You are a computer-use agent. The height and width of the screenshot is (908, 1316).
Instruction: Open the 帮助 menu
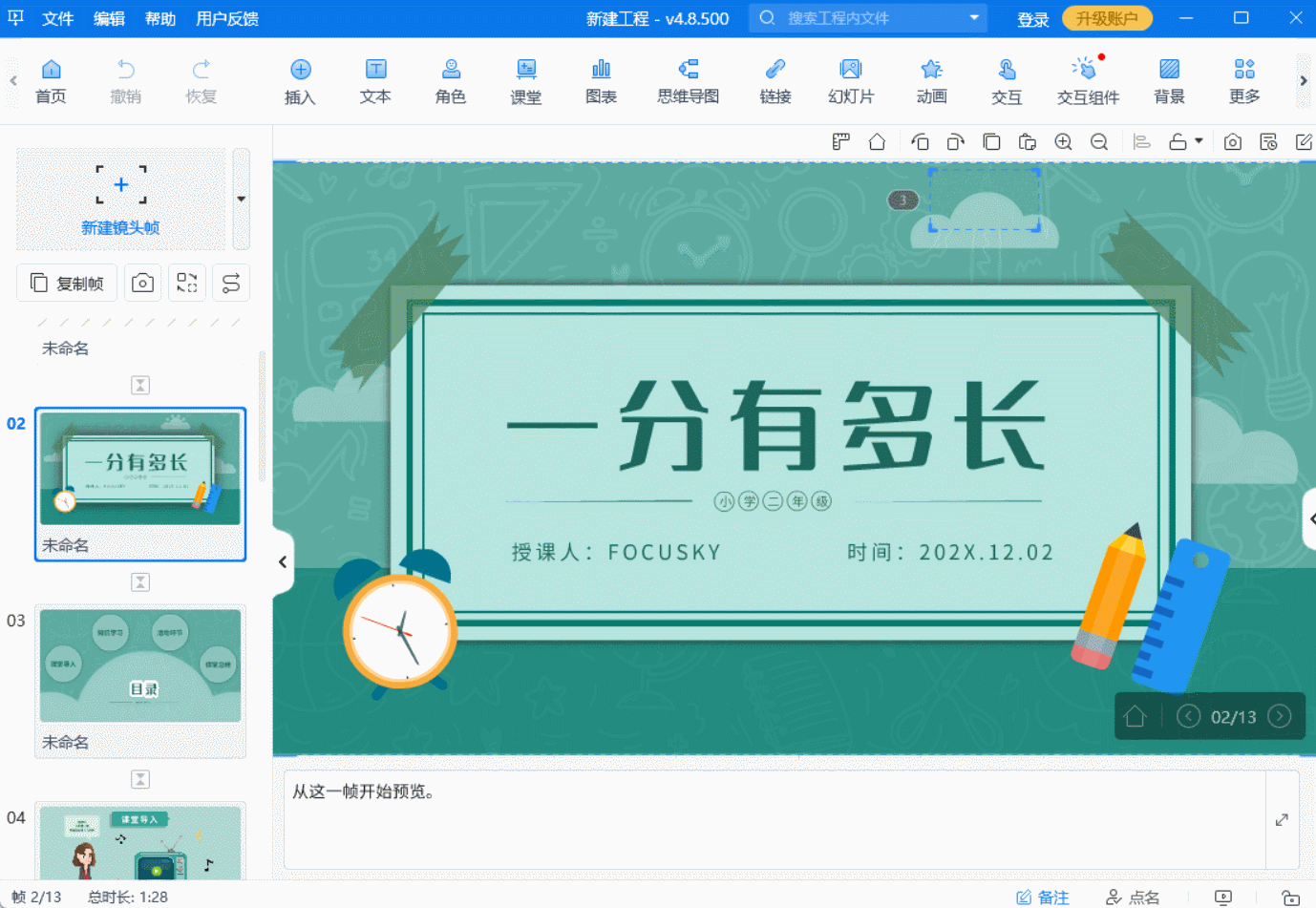point(160,19)
